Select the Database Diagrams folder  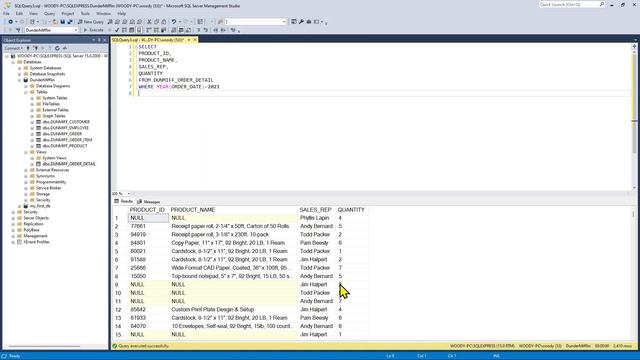click(x=53, y=86)
